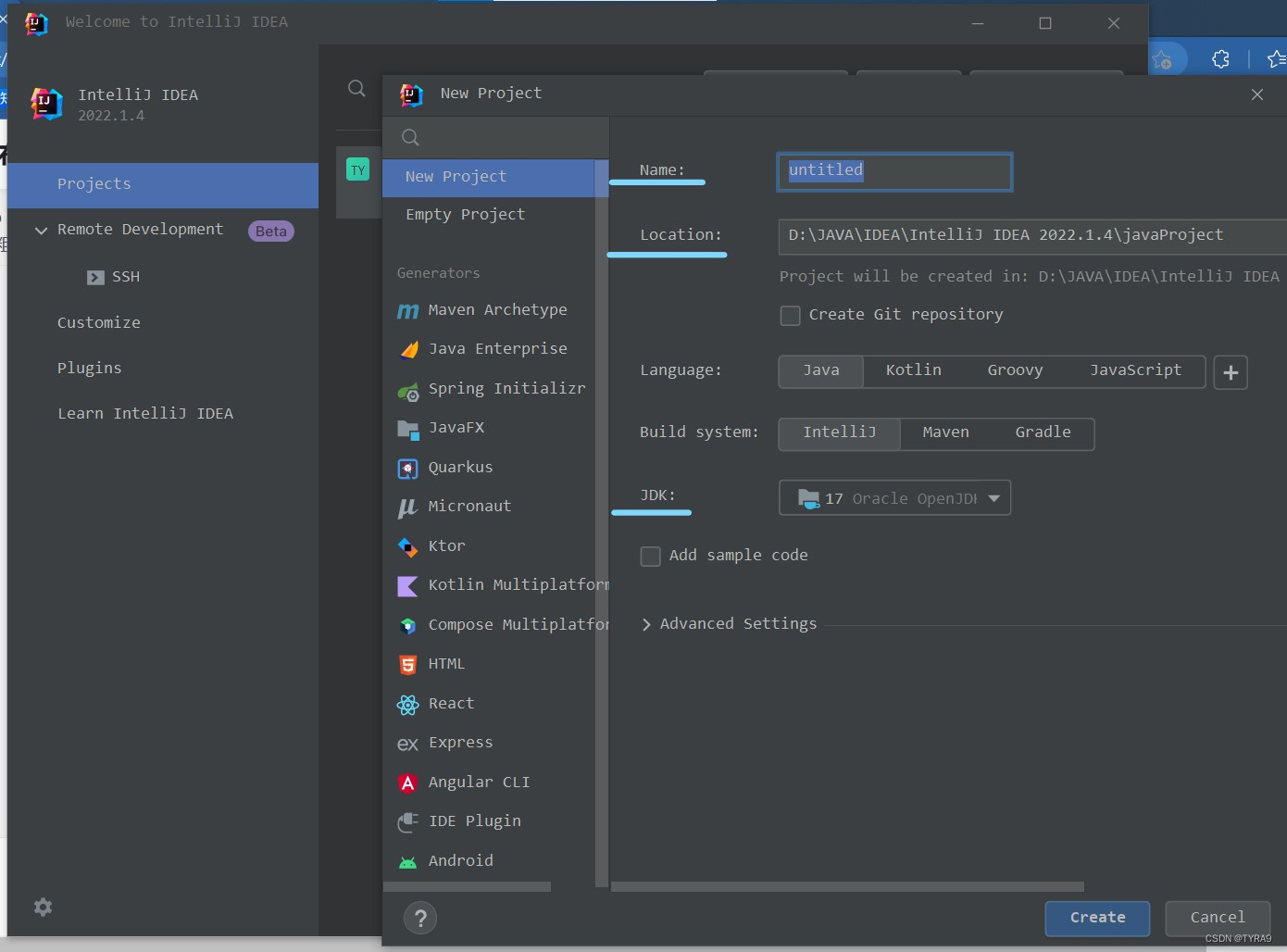Open the Customize tab

[x=99, y=323]
